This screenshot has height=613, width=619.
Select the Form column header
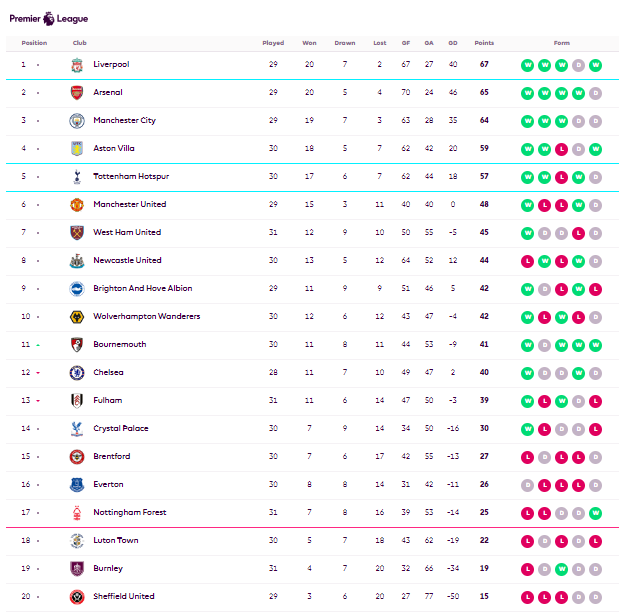coord(561,43)
